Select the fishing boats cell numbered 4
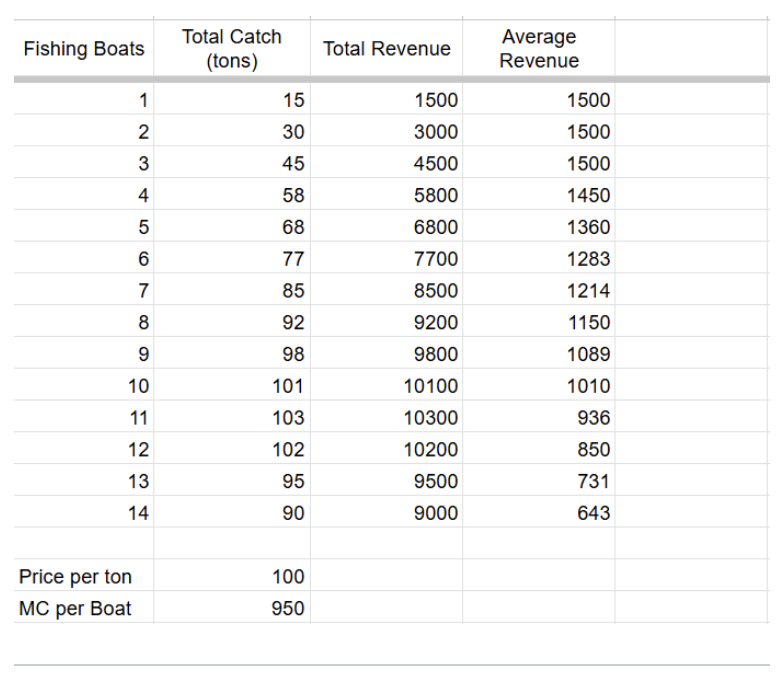Viewport: 784px width, 694px height. click(84, 194)
